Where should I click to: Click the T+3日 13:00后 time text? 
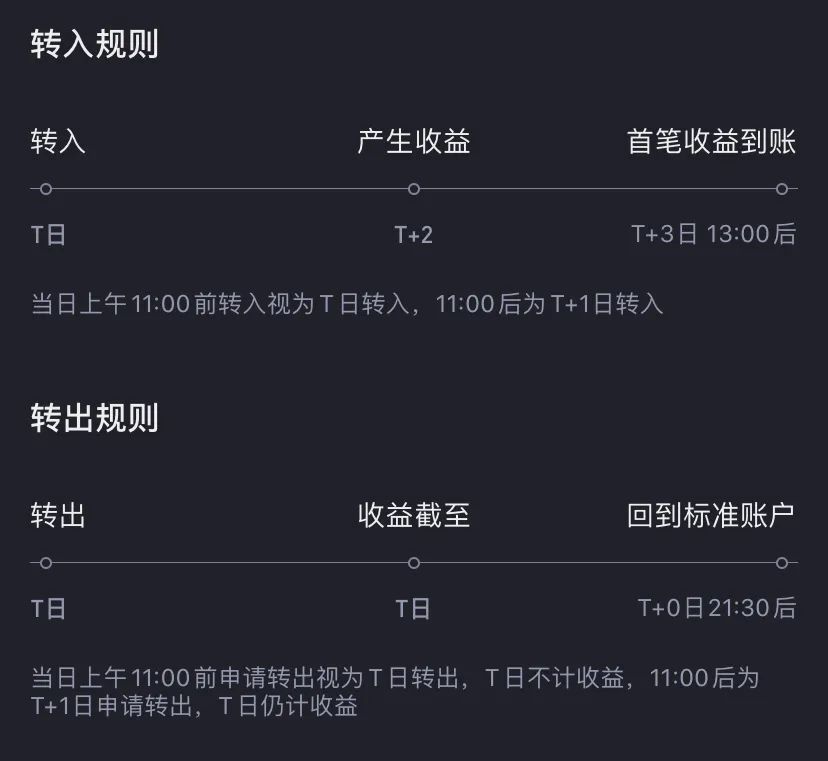tap(714, 234)
